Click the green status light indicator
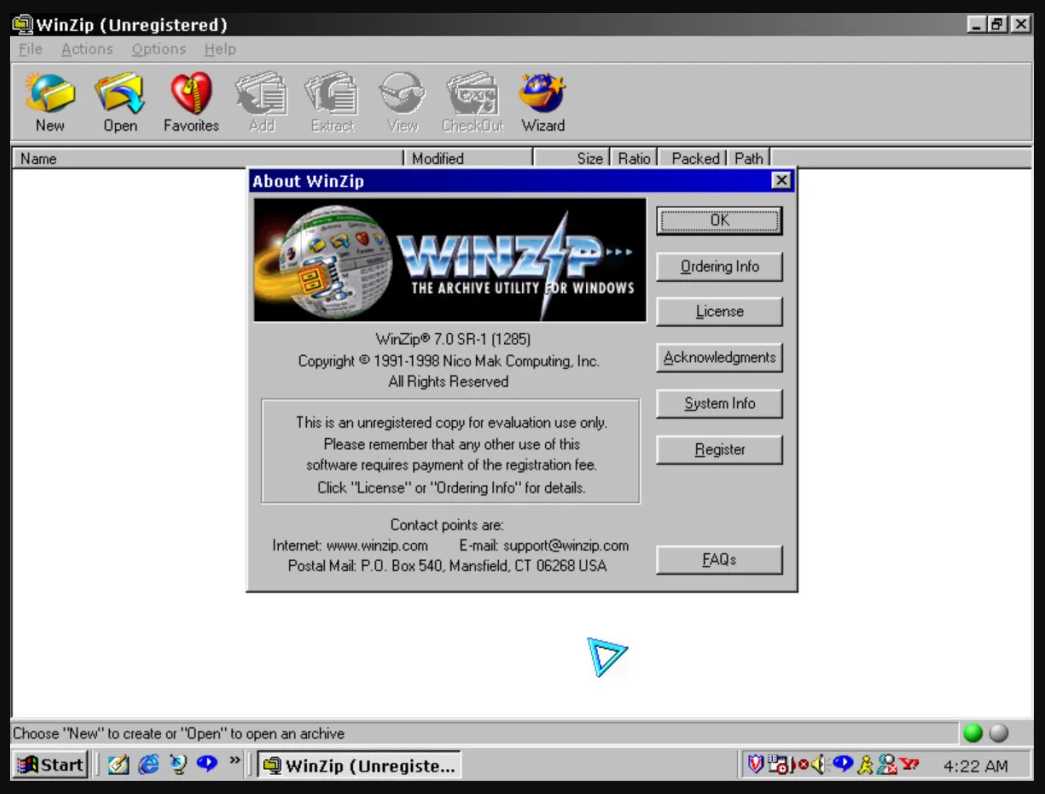The width and height of the screenshot is (1045, 794). click(x=973, y=733)
